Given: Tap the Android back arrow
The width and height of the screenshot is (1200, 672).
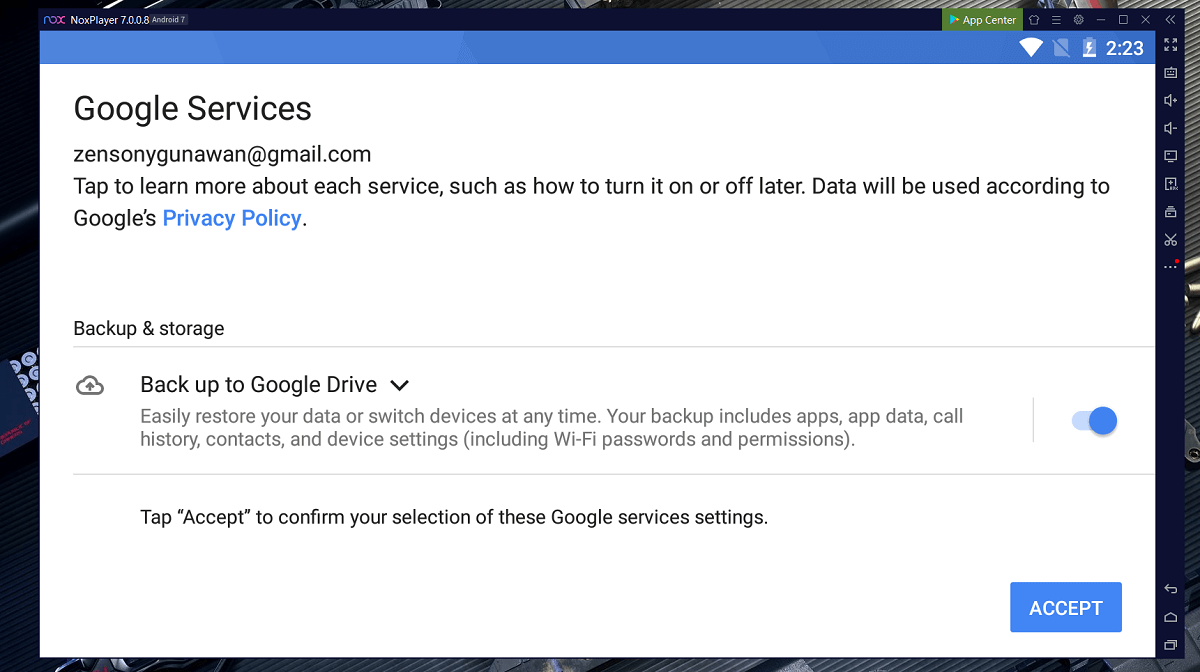Looking at the screenshot, I should pyautogui.click(x=1170, y=589).
